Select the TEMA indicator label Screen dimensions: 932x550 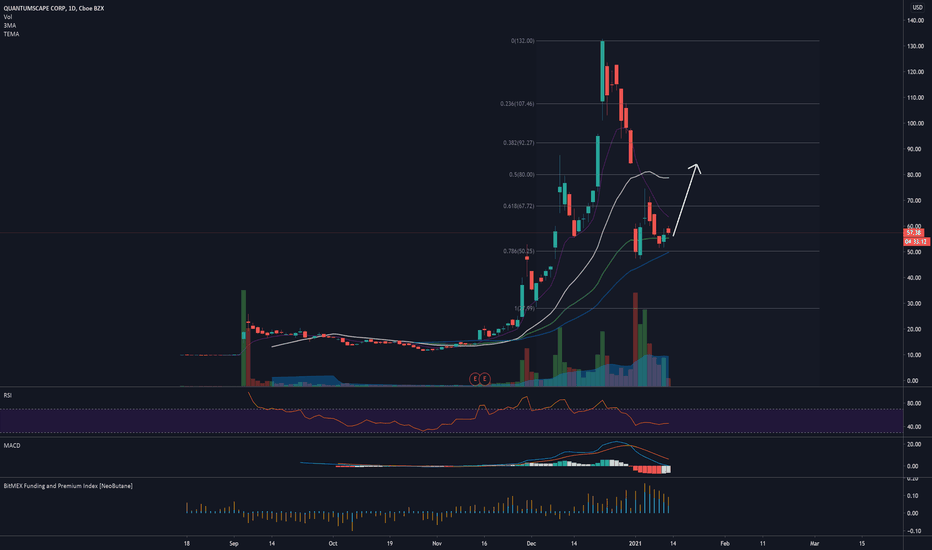[x=11, y=34]
